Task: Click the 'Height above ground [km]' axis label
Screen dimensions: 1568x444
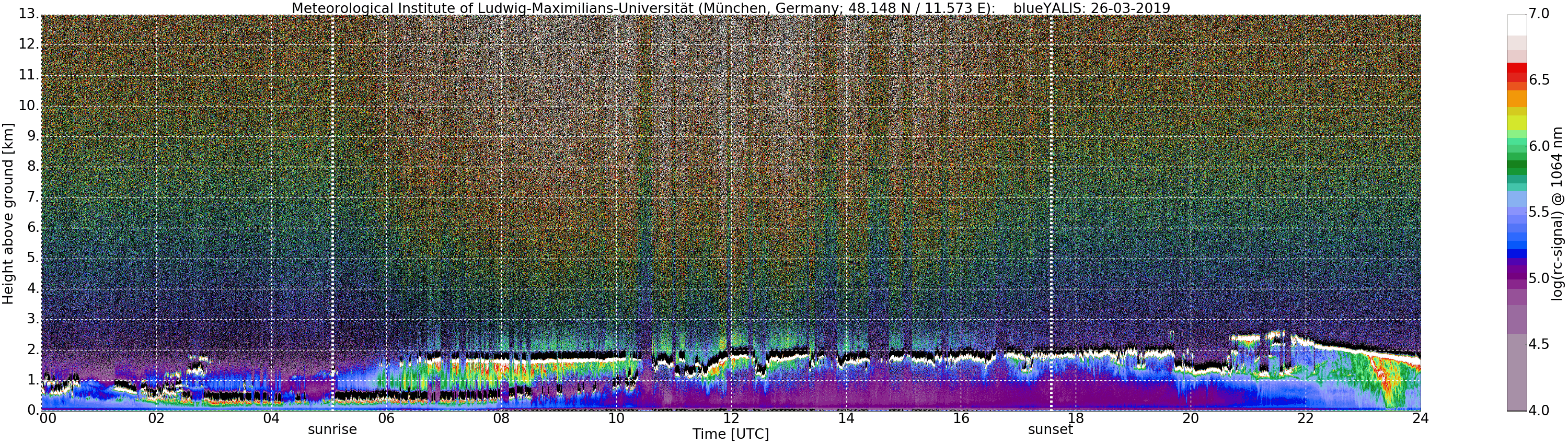Action: coord(8,215)
